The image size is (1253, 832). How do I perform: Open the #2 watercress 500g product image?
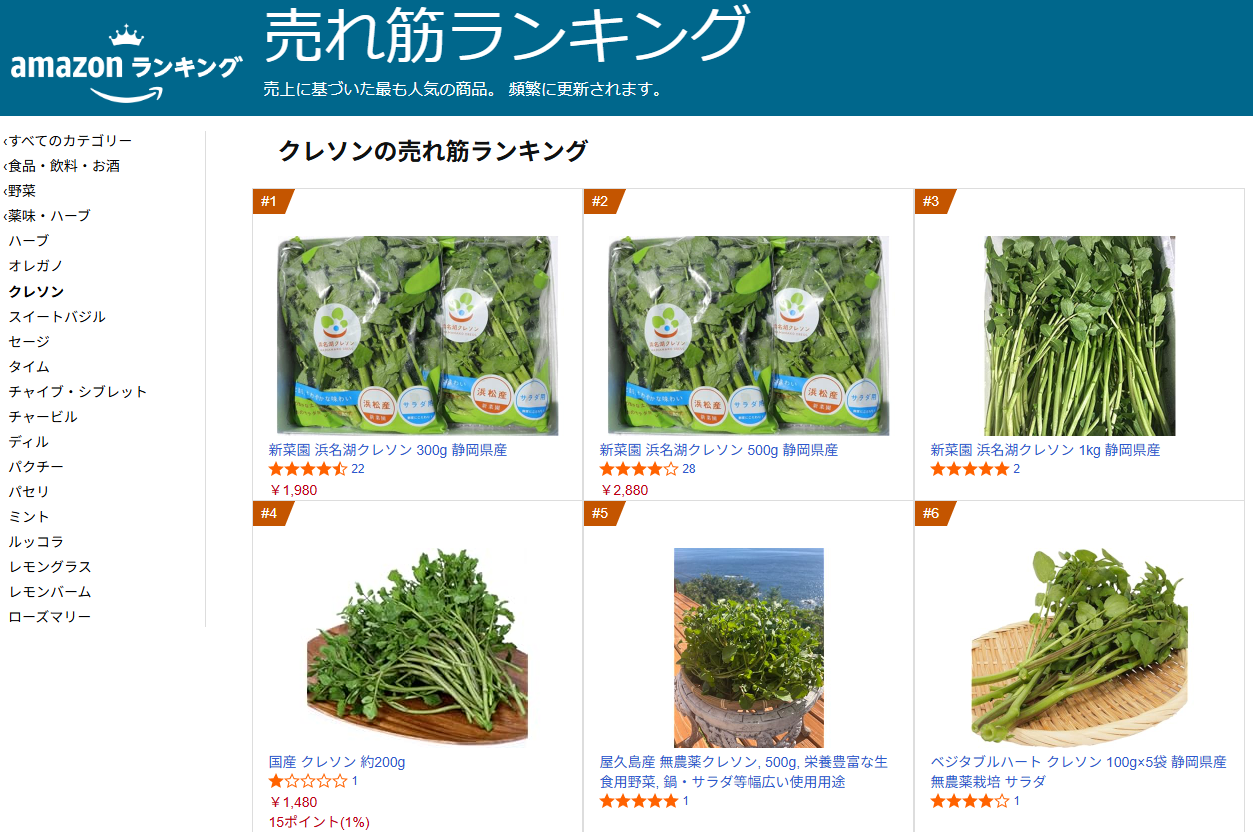748,336
